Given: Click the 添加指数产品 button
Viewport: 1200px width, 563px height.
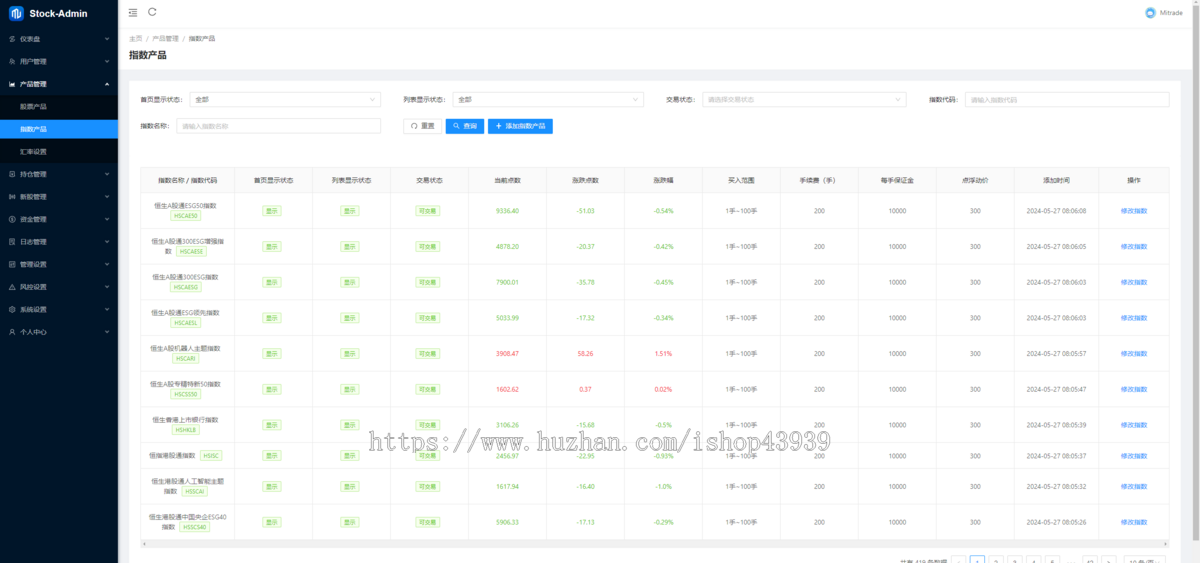Looking at the screenshot, I should (520, 126).
